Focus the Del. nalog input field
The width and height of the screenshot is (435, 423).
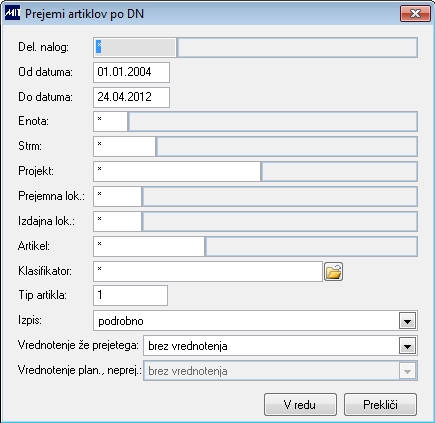click(135, 47)
